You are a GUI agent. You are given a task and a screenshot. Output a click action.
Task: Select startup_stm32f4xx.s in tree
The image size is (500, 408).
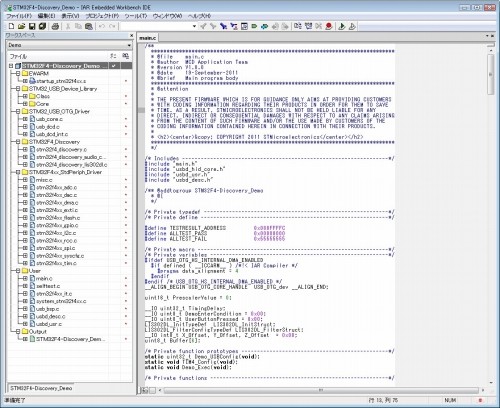click(61, 81)
